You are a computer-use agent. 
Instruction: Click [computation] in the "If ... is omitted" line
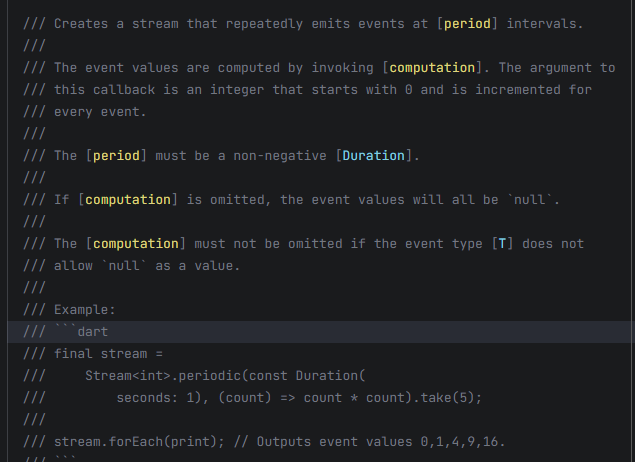128,200
